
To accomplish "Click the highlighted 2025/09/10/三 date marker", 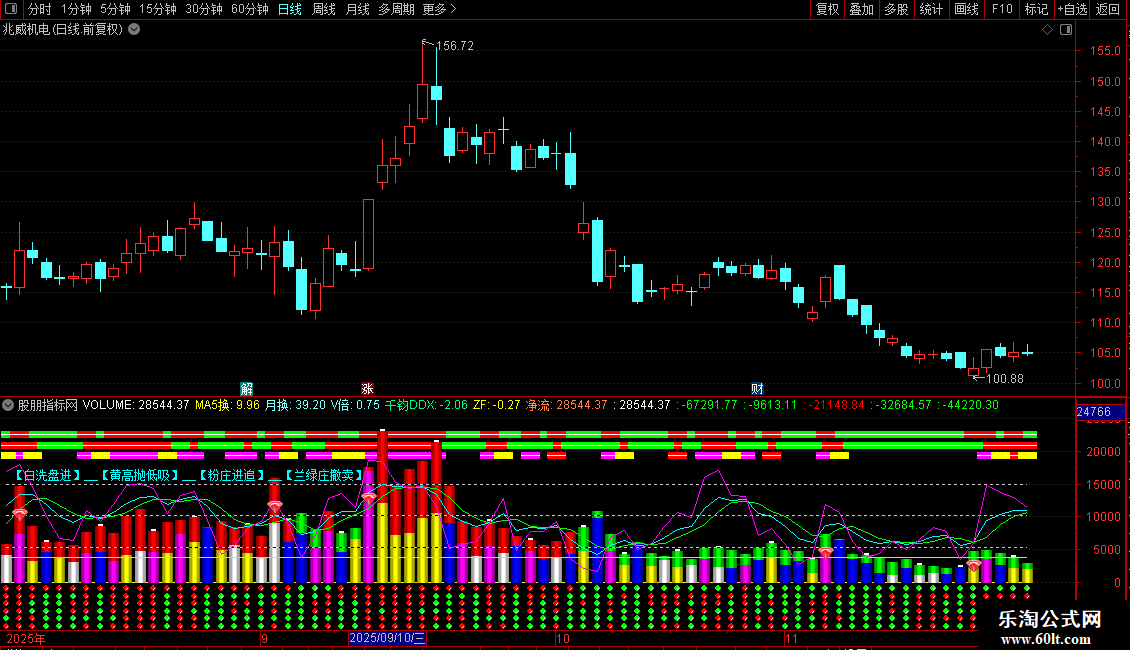I will pyautogui.click(x=387, y=638).
